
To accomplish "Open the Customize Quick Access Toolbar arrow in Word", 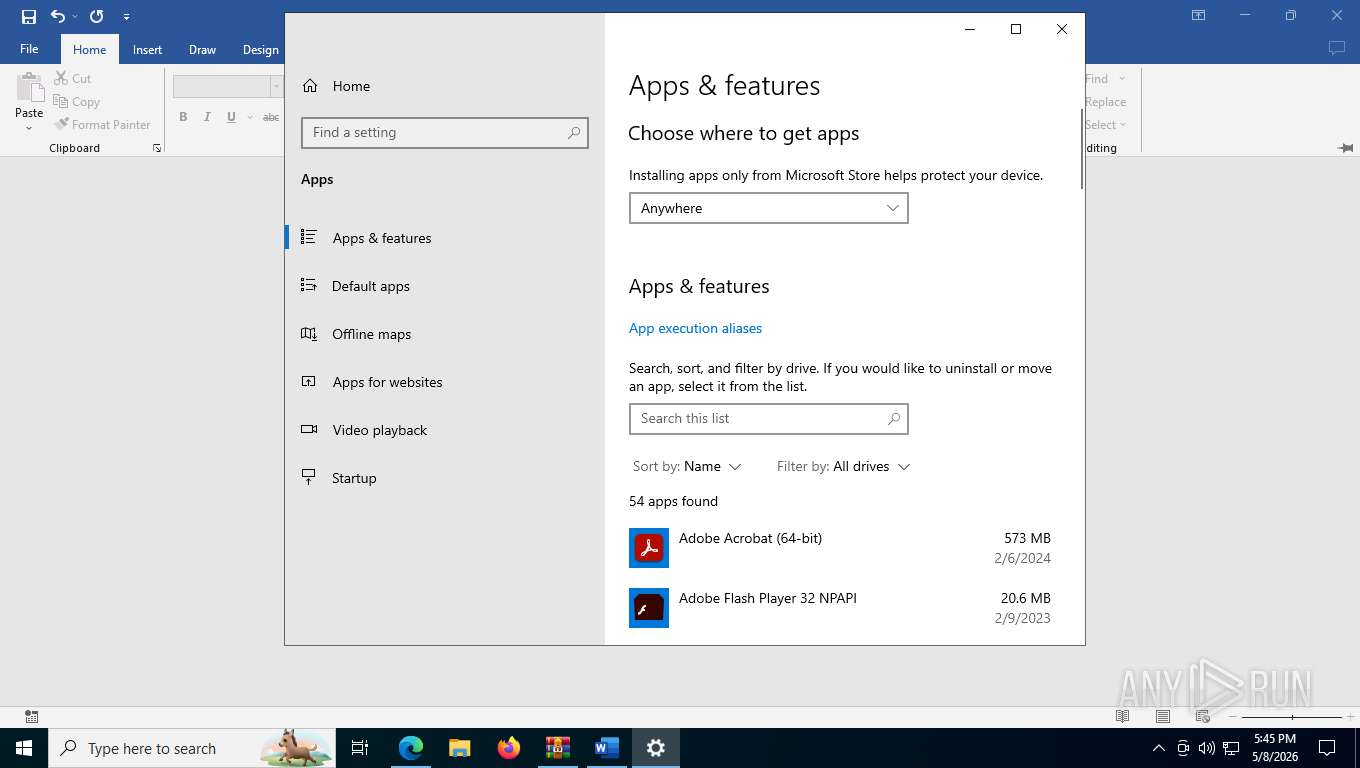I will 126,17.
